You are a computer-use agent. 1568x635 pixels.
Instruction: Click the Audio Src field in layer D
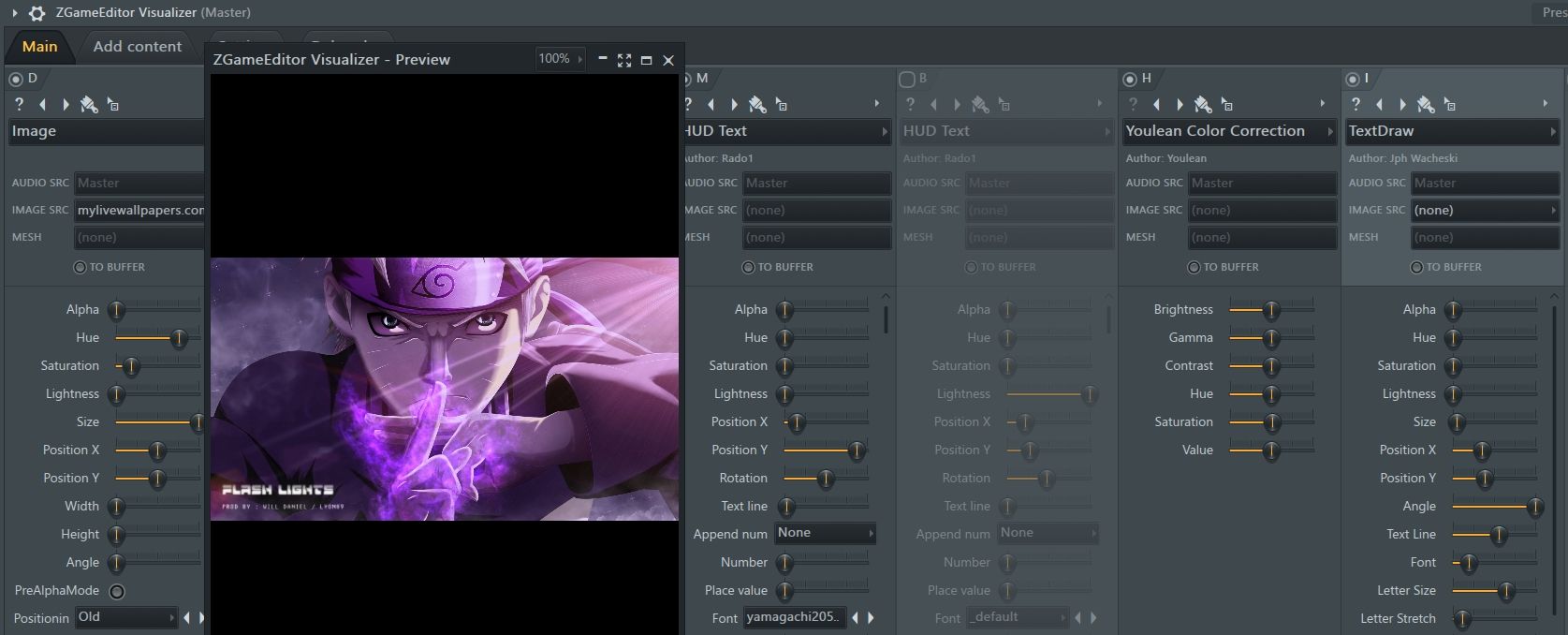click(139, 183)
